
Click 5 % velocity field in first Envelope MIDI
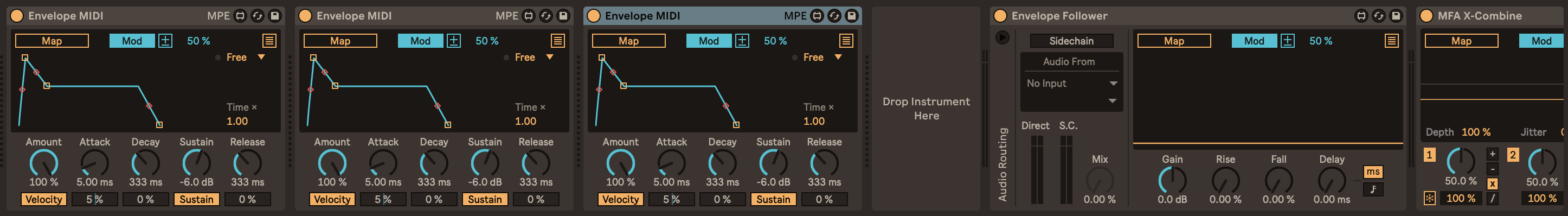pyautogui.click(x=94, y=199)
